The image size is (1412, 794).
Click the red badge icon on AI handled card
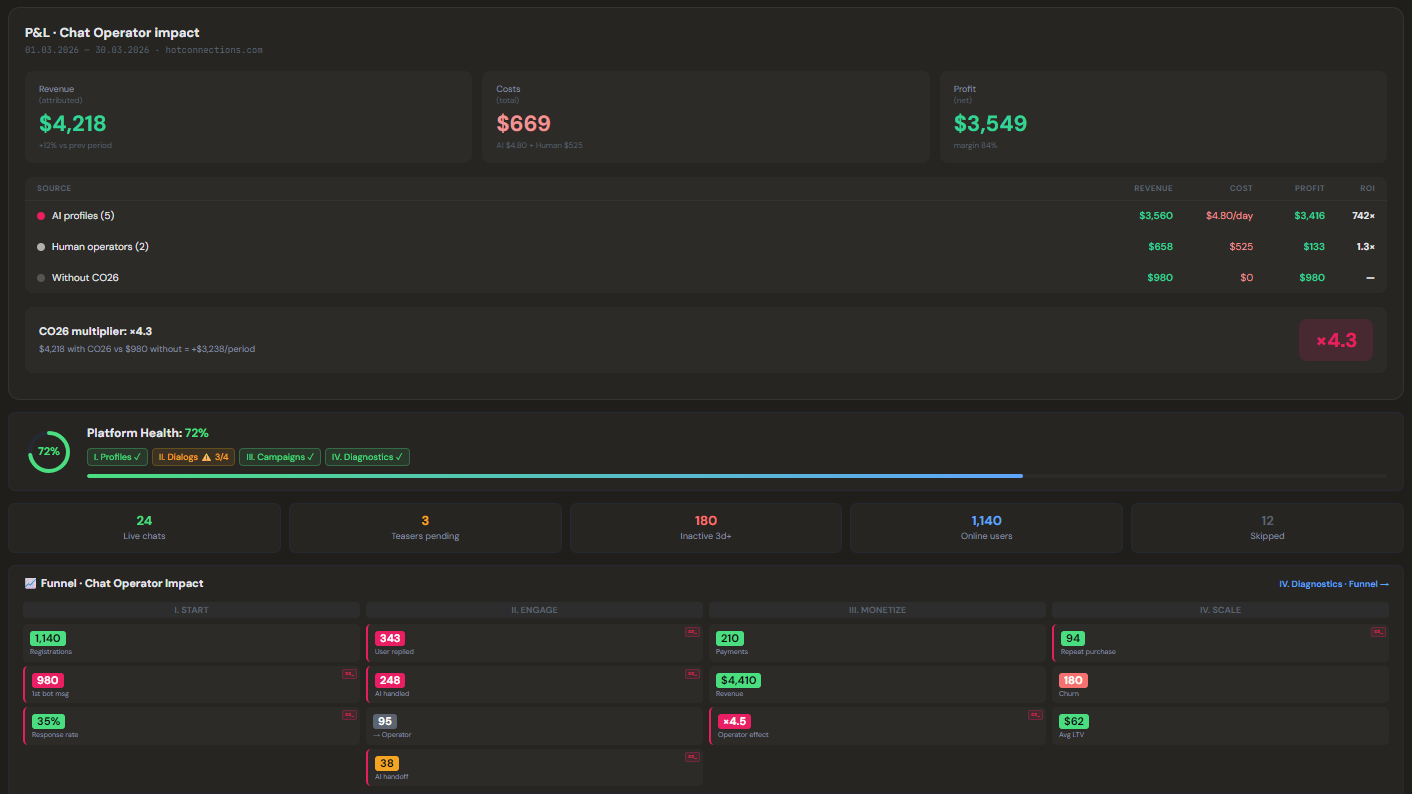click(692, 674)
